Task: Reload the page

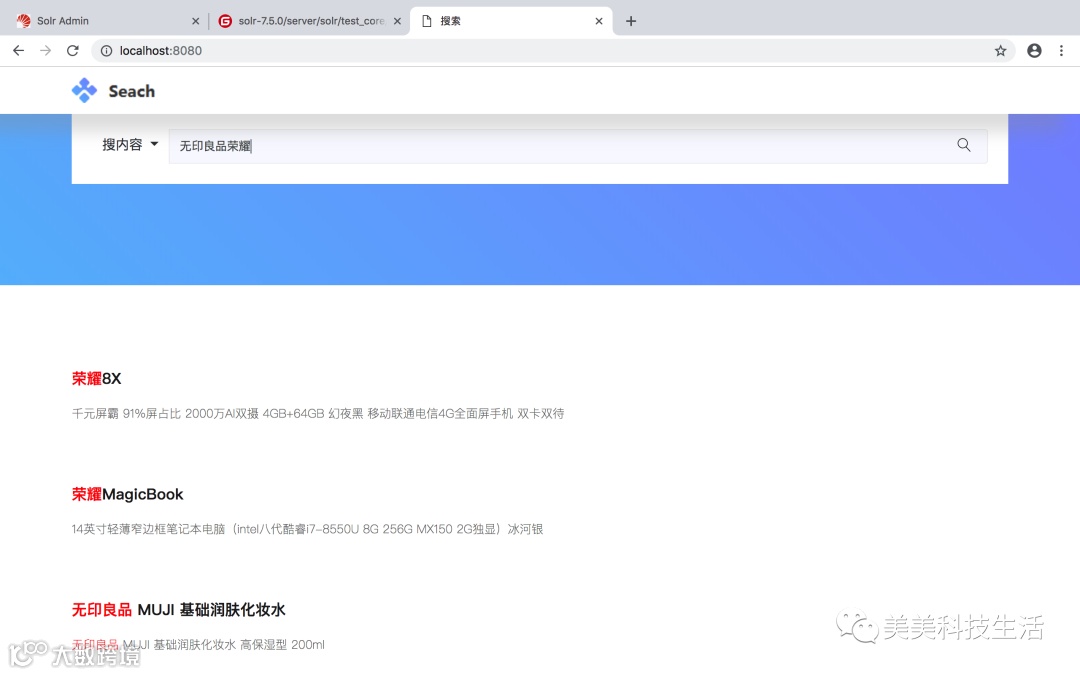Action: [x=72, y=50]
